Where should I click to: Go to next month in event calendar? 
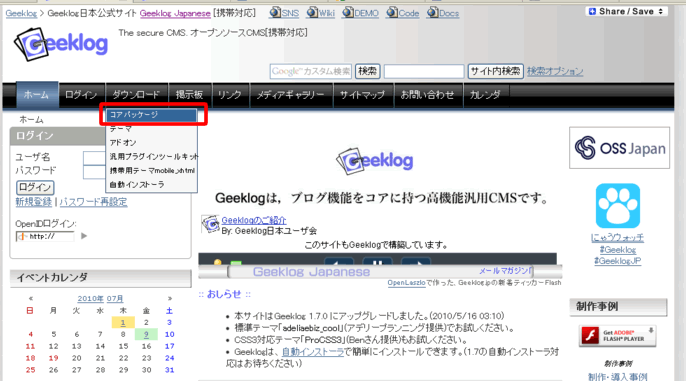[170, 298]
